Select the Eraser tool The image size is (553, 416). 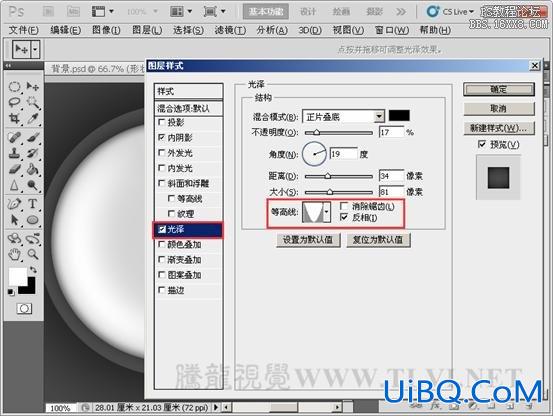coord(14,169)
